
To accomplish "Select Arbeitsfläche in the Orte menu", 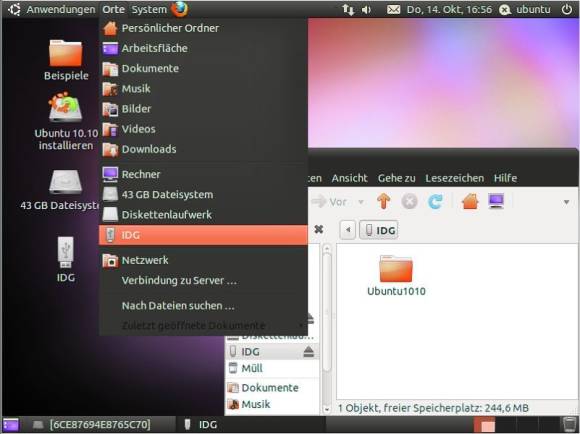I will pos(203,48).
